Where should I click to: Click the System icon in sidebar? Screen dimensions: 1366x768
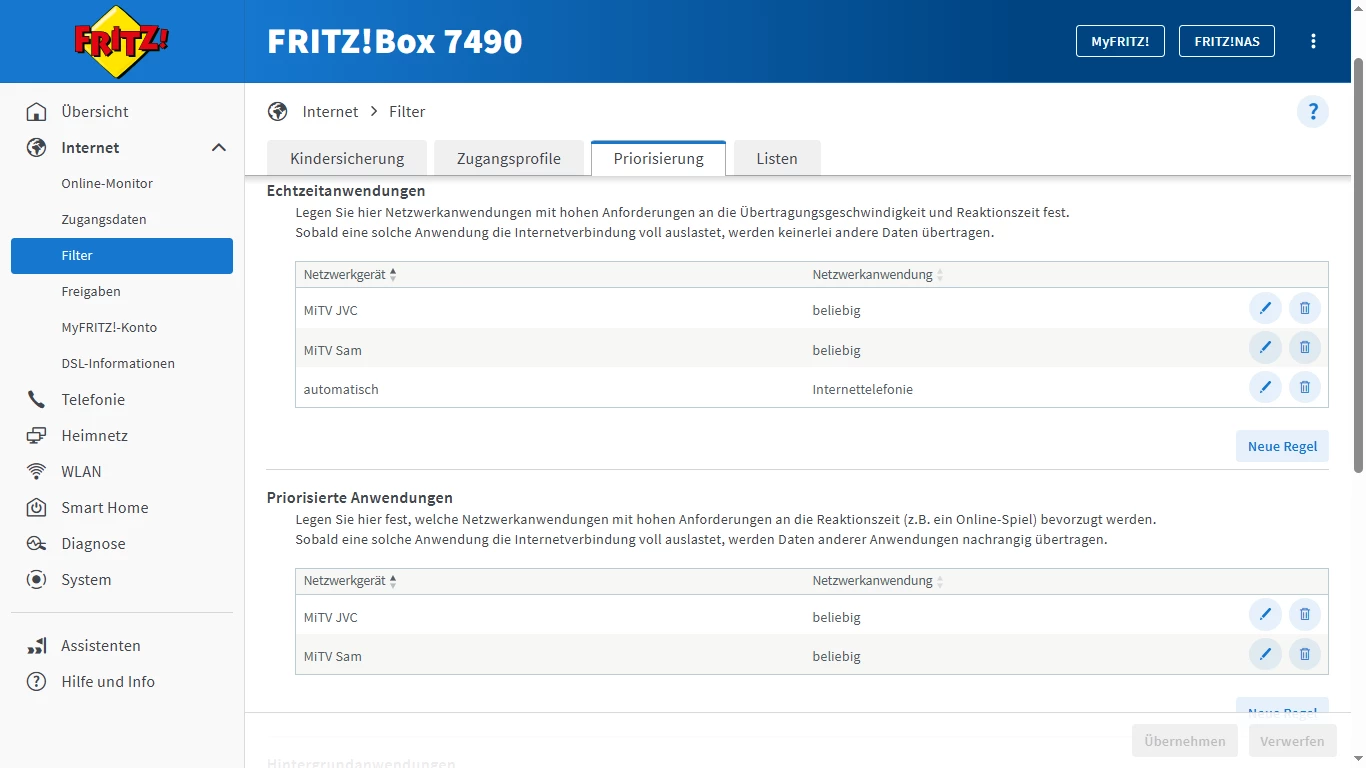[x=37, y=579]
